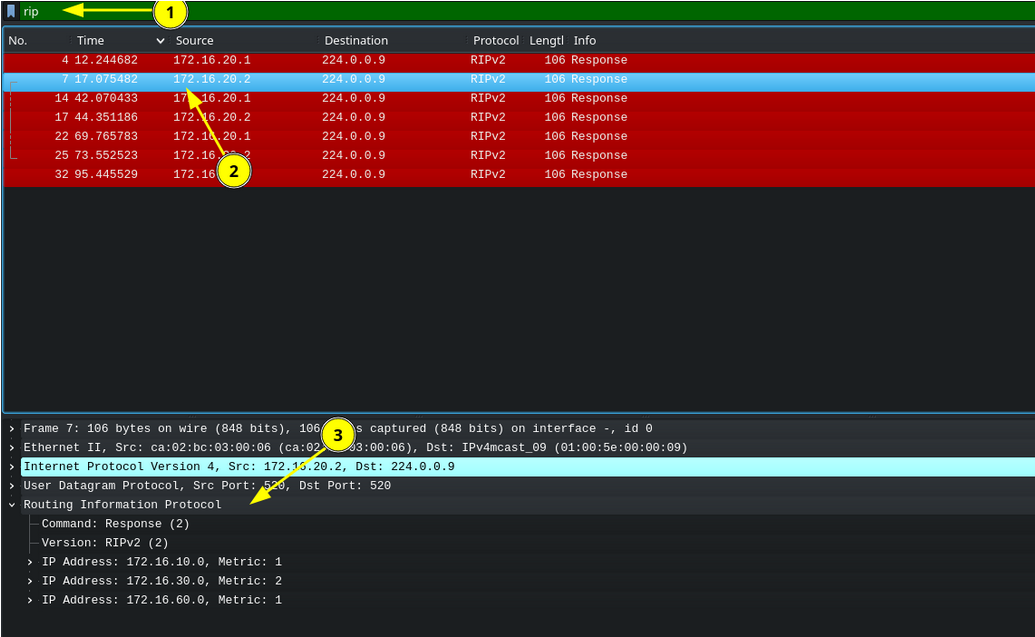This screenshot has width=1035, height=637.
Task: Sort packets by the Source column header
Action: click(194, 41)
